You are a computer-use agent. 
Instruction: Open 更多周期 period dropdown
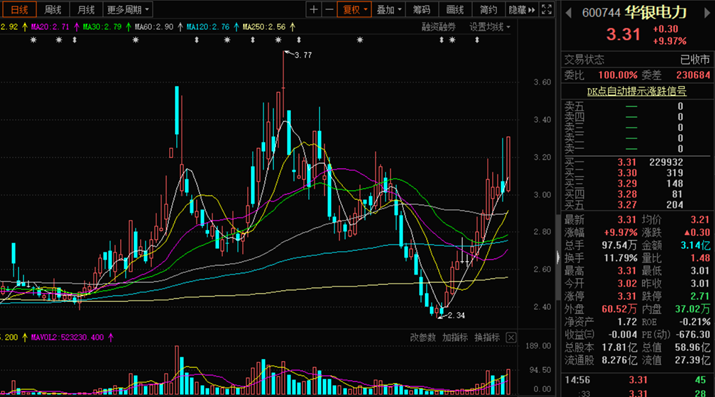coord(128,10)
